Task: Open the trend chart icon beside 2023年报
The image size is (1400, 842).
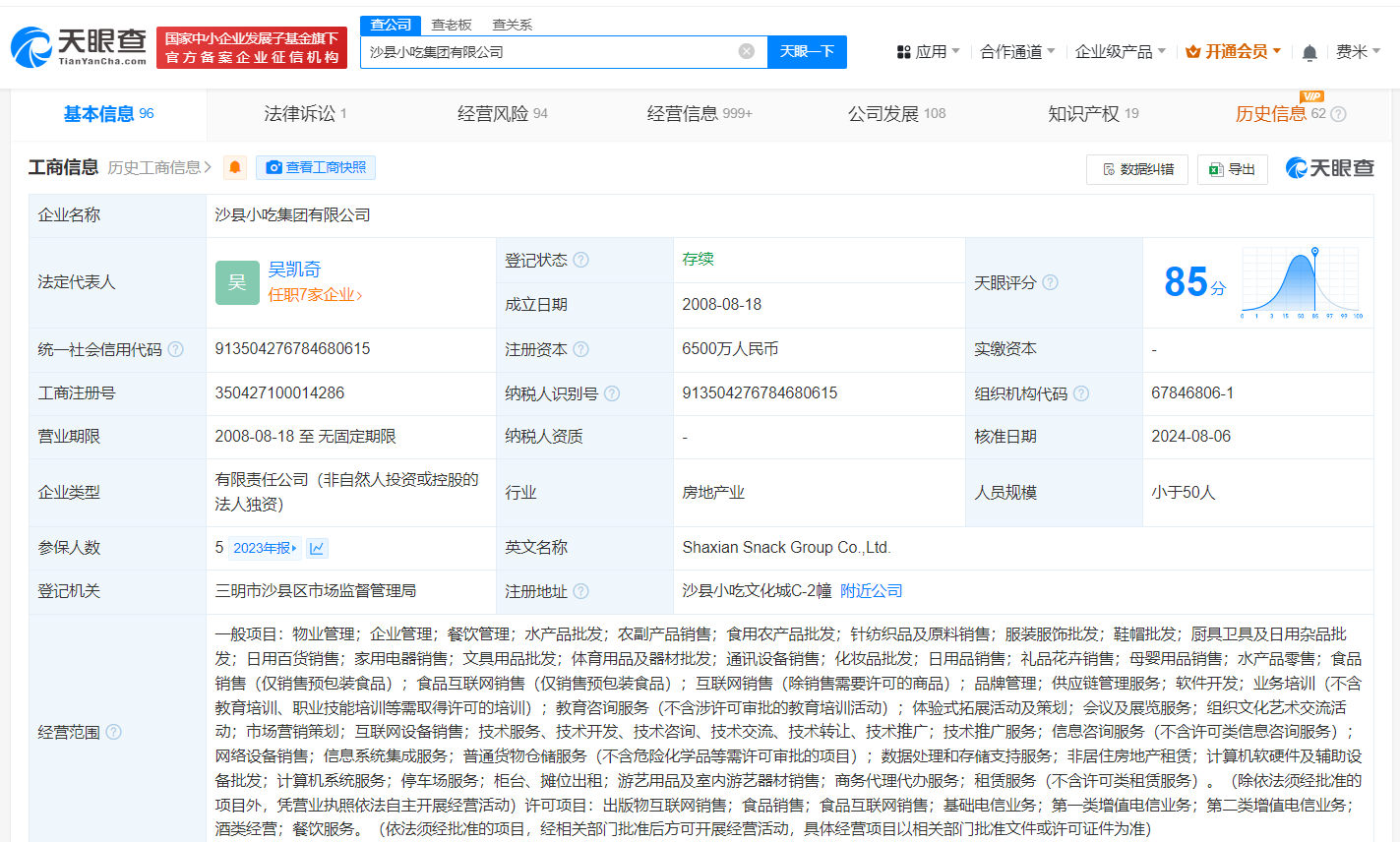Action: pos(315,547)
